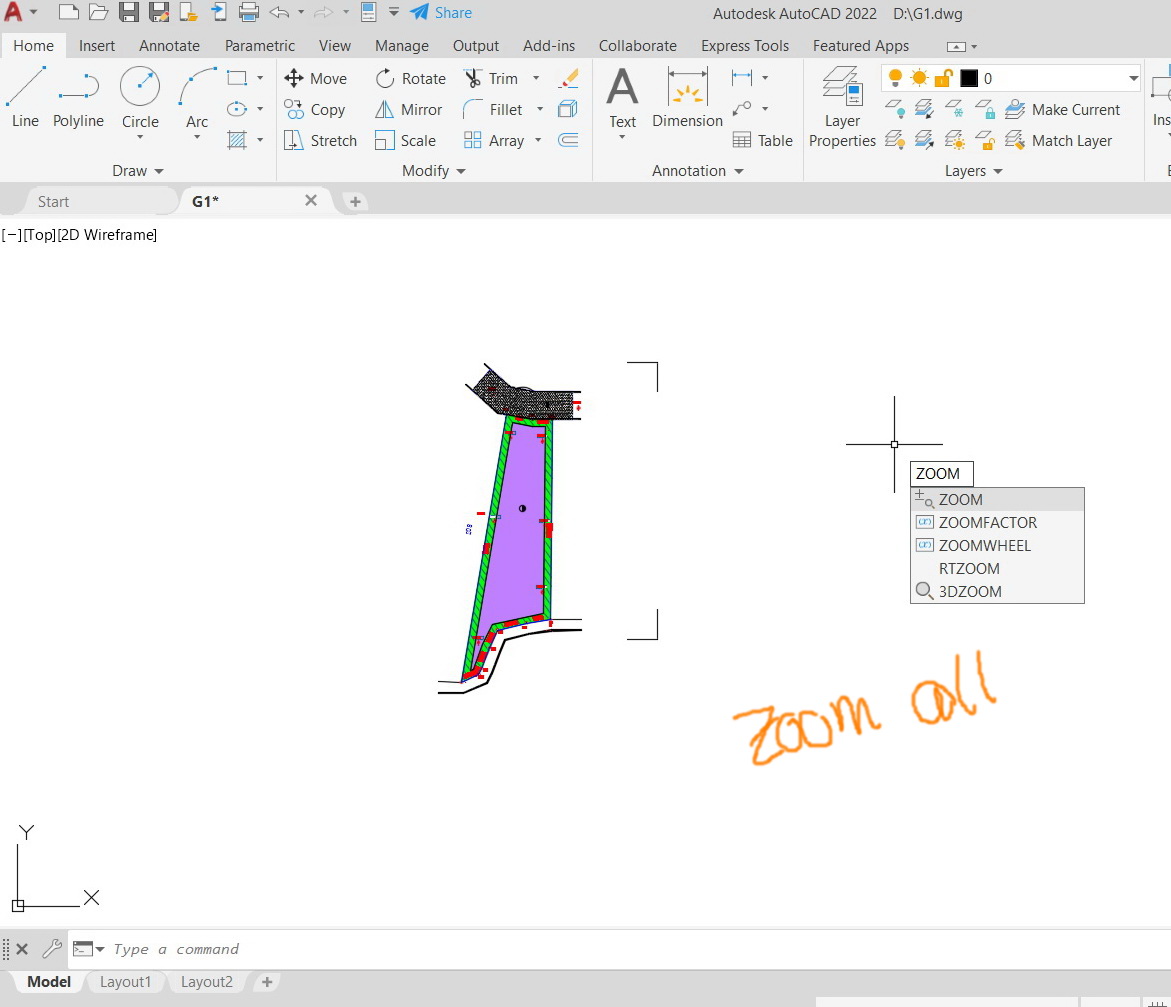Click the Share link in the title bar
This screenshot has width=1171, height=1007.
448,13
